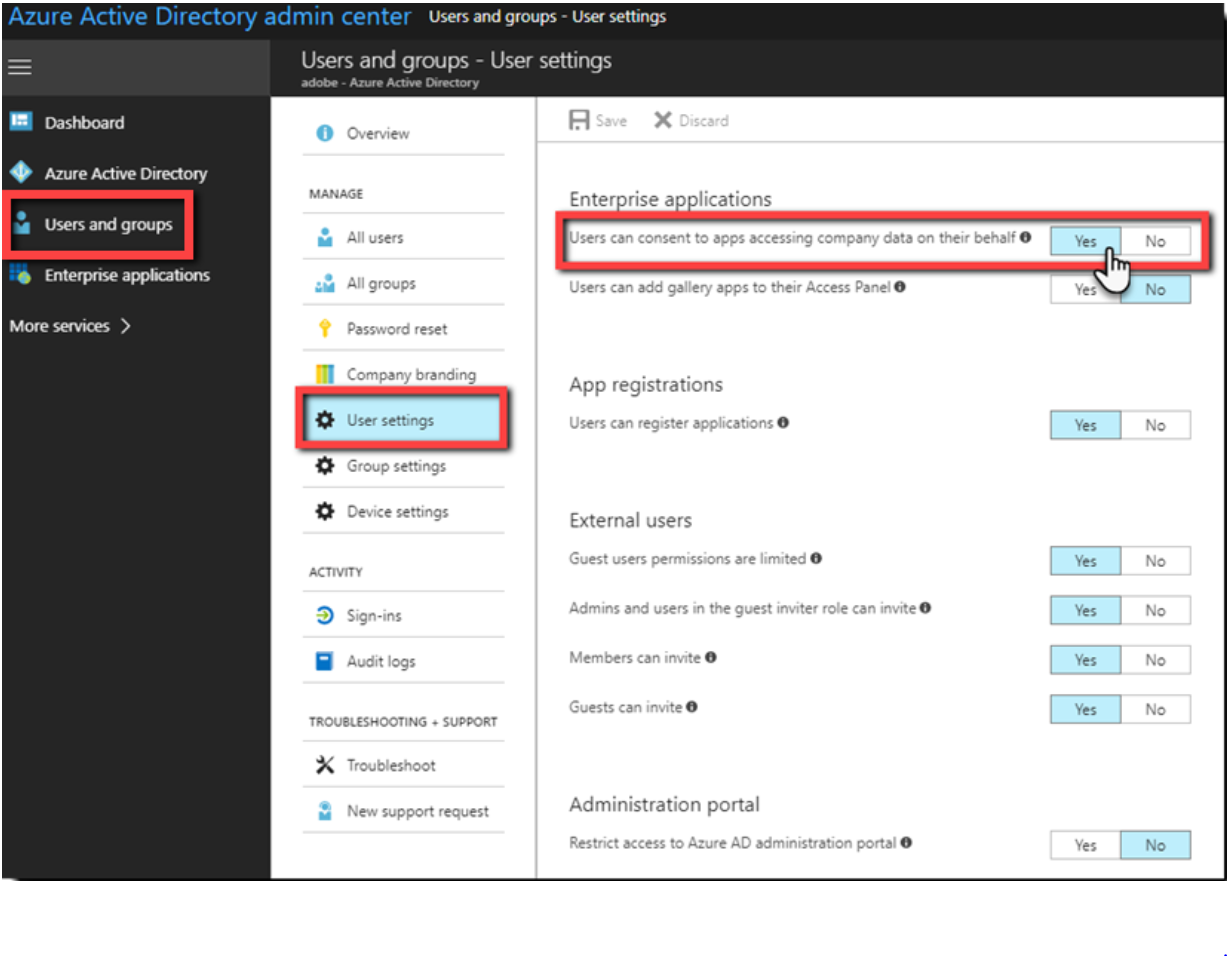Image resolution: width=1227 pixels, height=956 pixels.
Task: Set add gallery apps to No
Action: [1156, 289]
